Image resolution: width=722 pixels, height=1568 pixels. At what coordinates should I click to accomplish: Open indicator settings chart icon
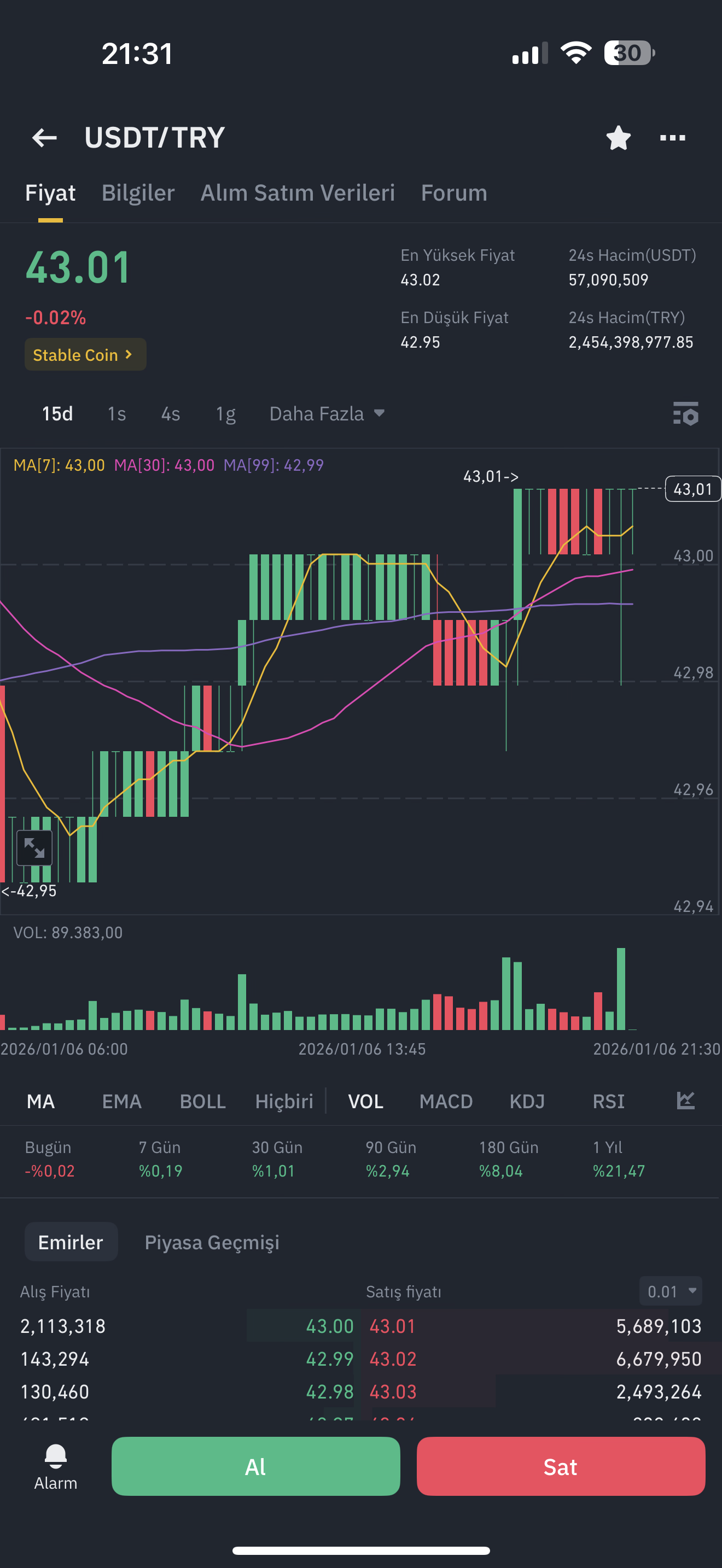click(x=685, y=1101)
